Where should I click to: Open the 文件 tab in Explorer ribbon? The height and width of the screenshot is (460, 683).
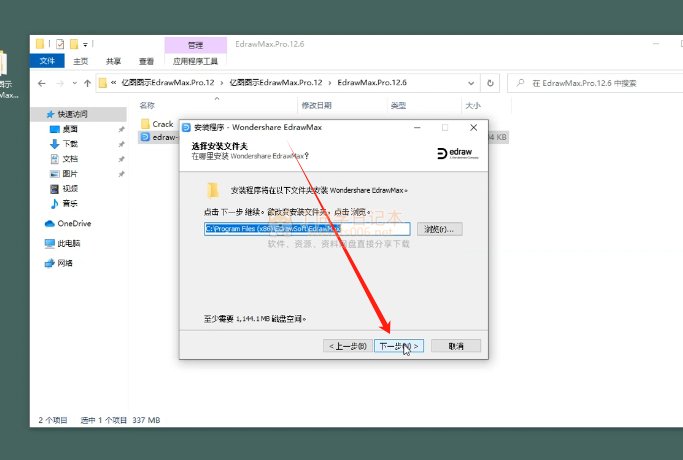47,61
